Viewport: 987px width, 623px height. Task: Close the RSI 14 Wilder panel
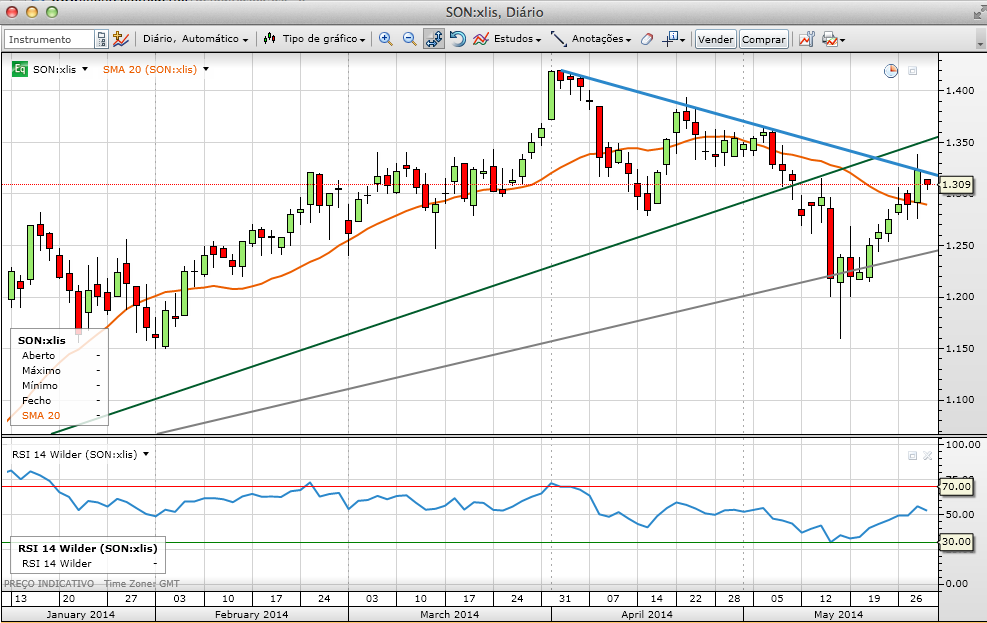(x=927, y=455)
